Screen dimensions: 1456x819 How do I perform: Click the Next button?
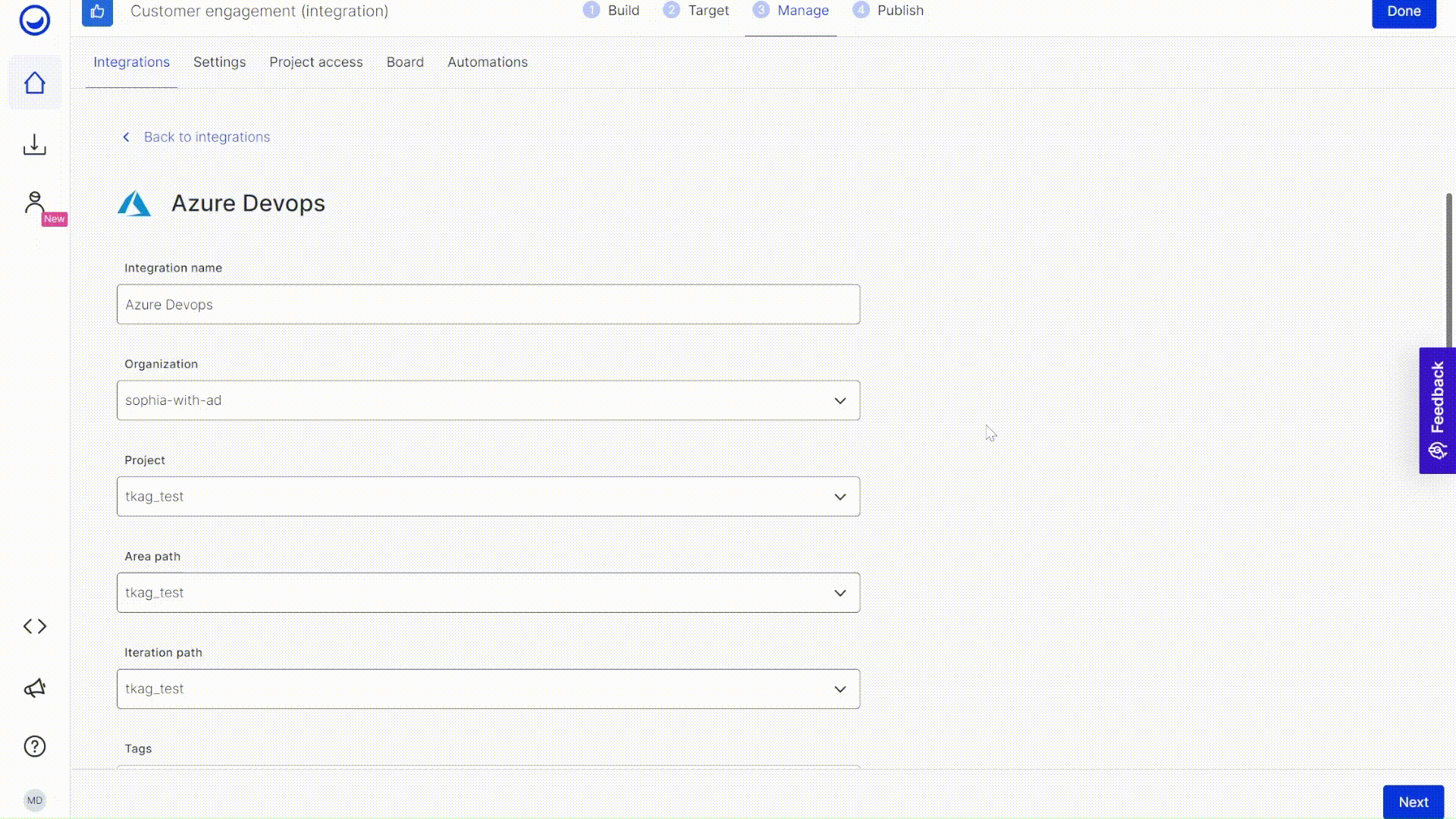[1413, 802]
